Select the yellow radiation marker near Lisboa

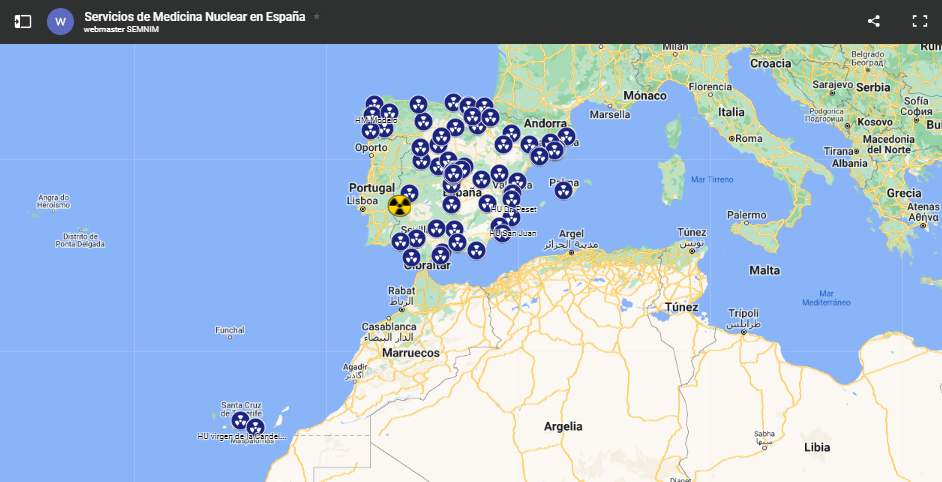pyautogui.click(x=399, y=206)
